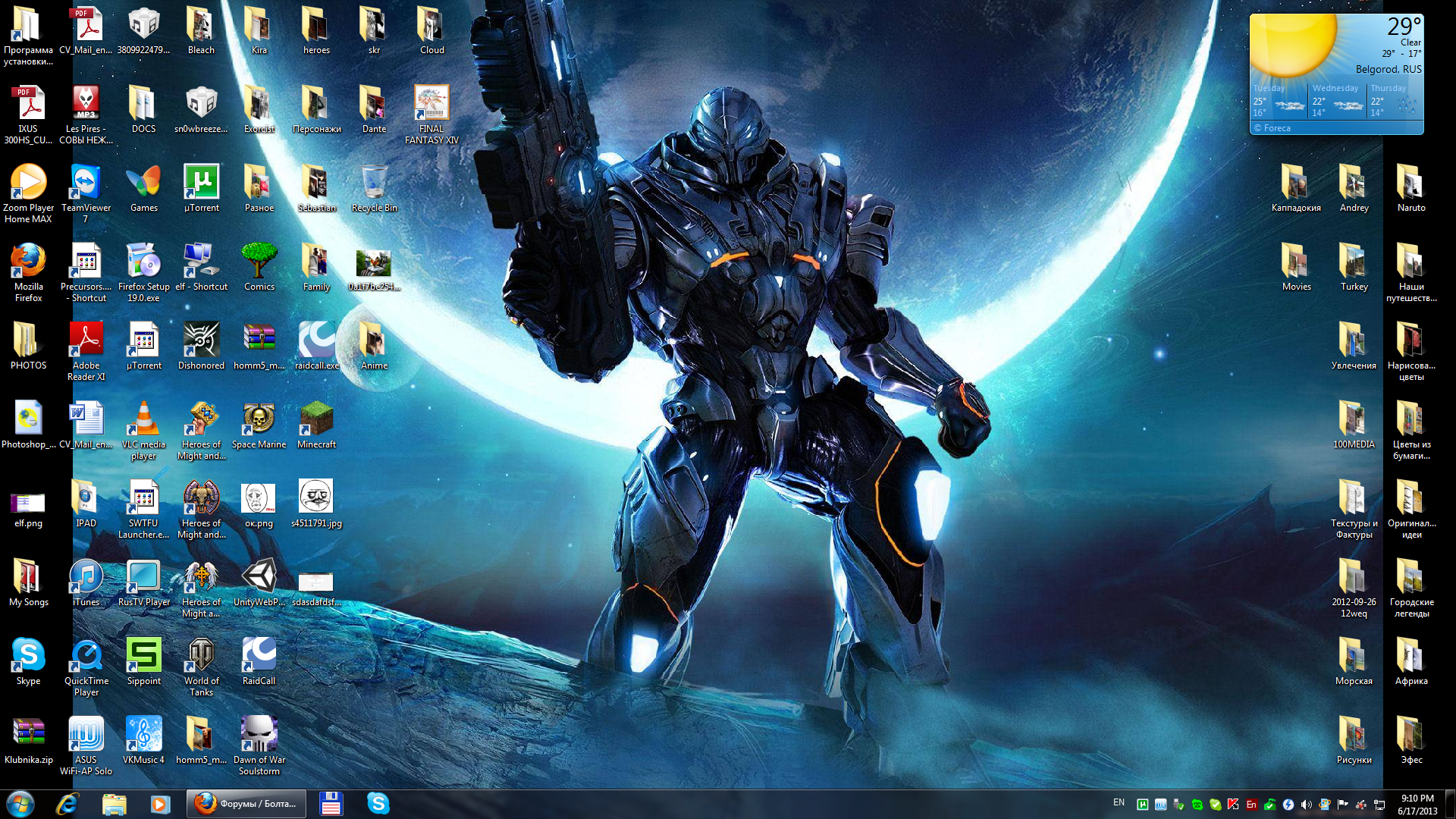The image size is (1456, 819).
Task: Open the My Songs folder
Action: (28, 576)
